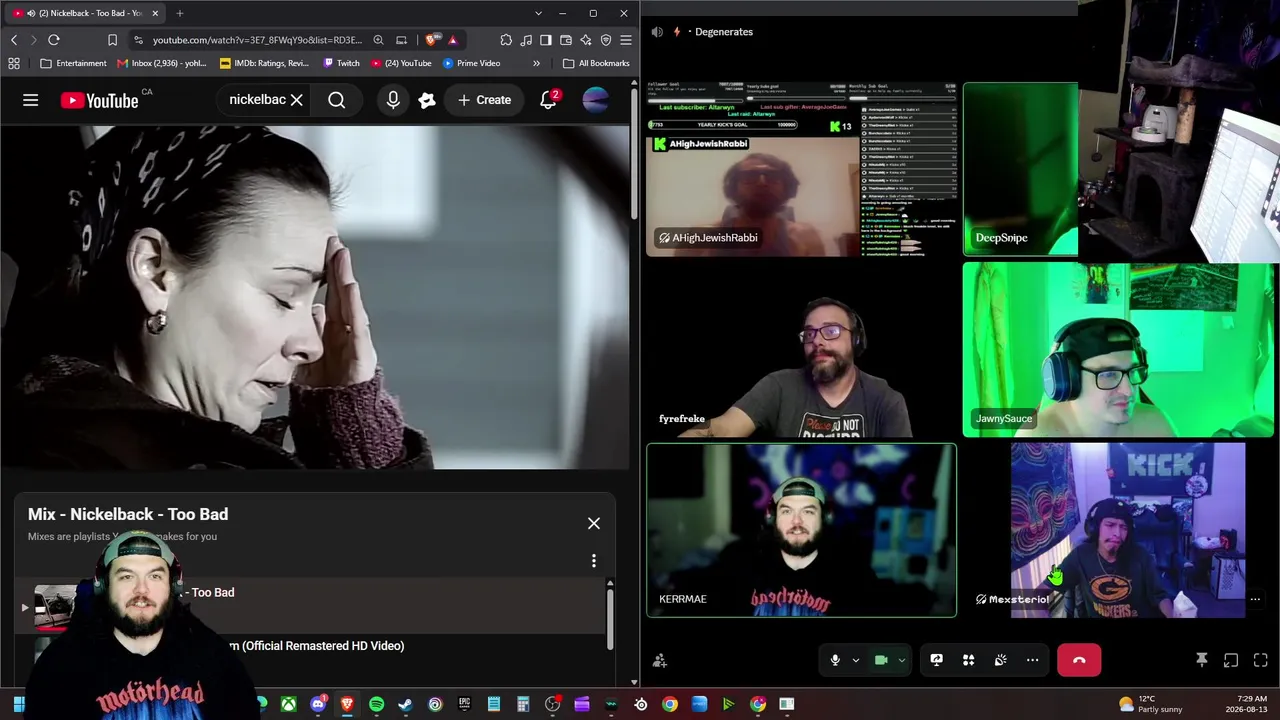Close the Nickelback YouTube tab

(x=155, y=13)
